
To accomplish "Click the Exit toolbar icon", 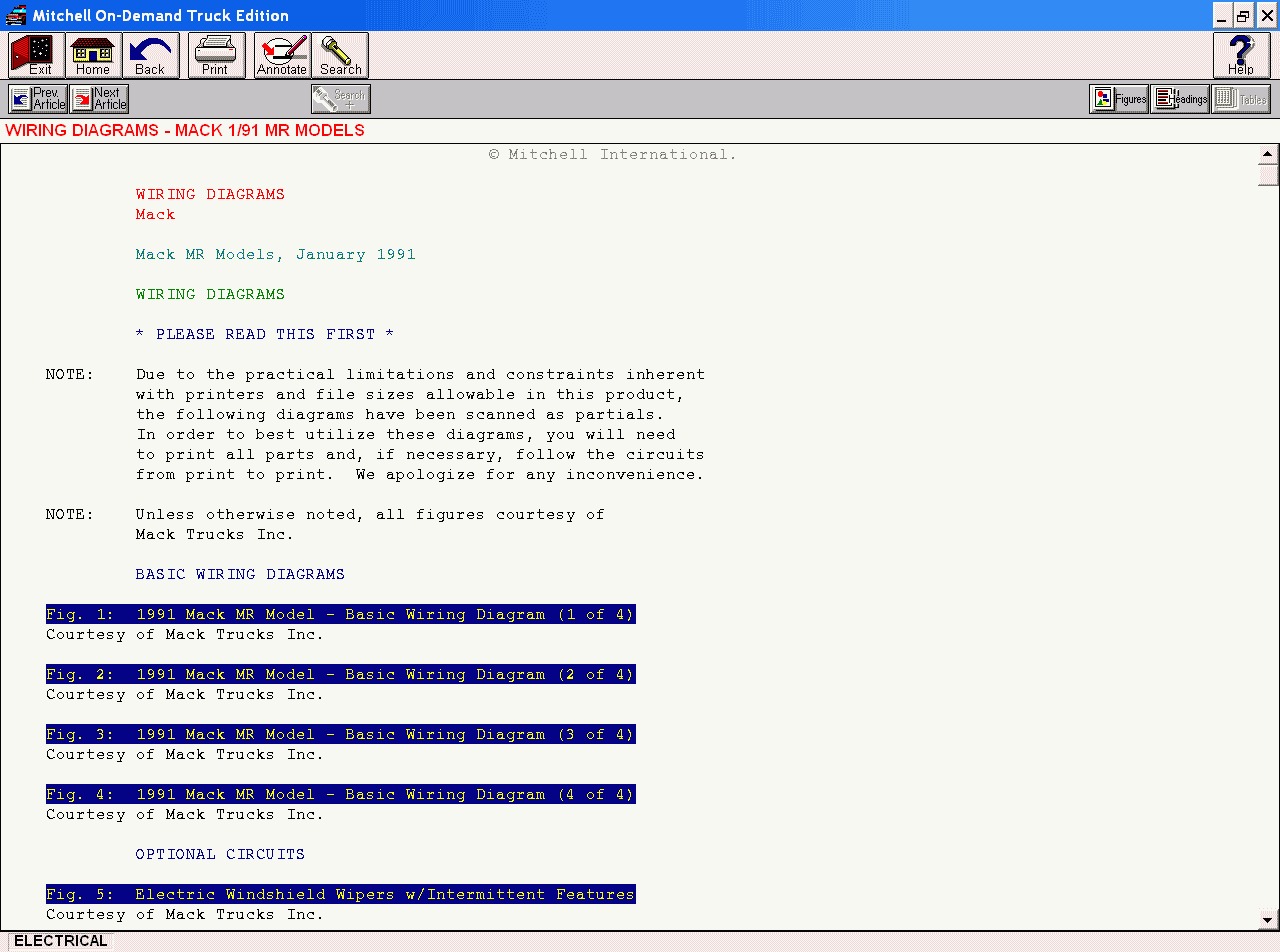I will [37, 55].
